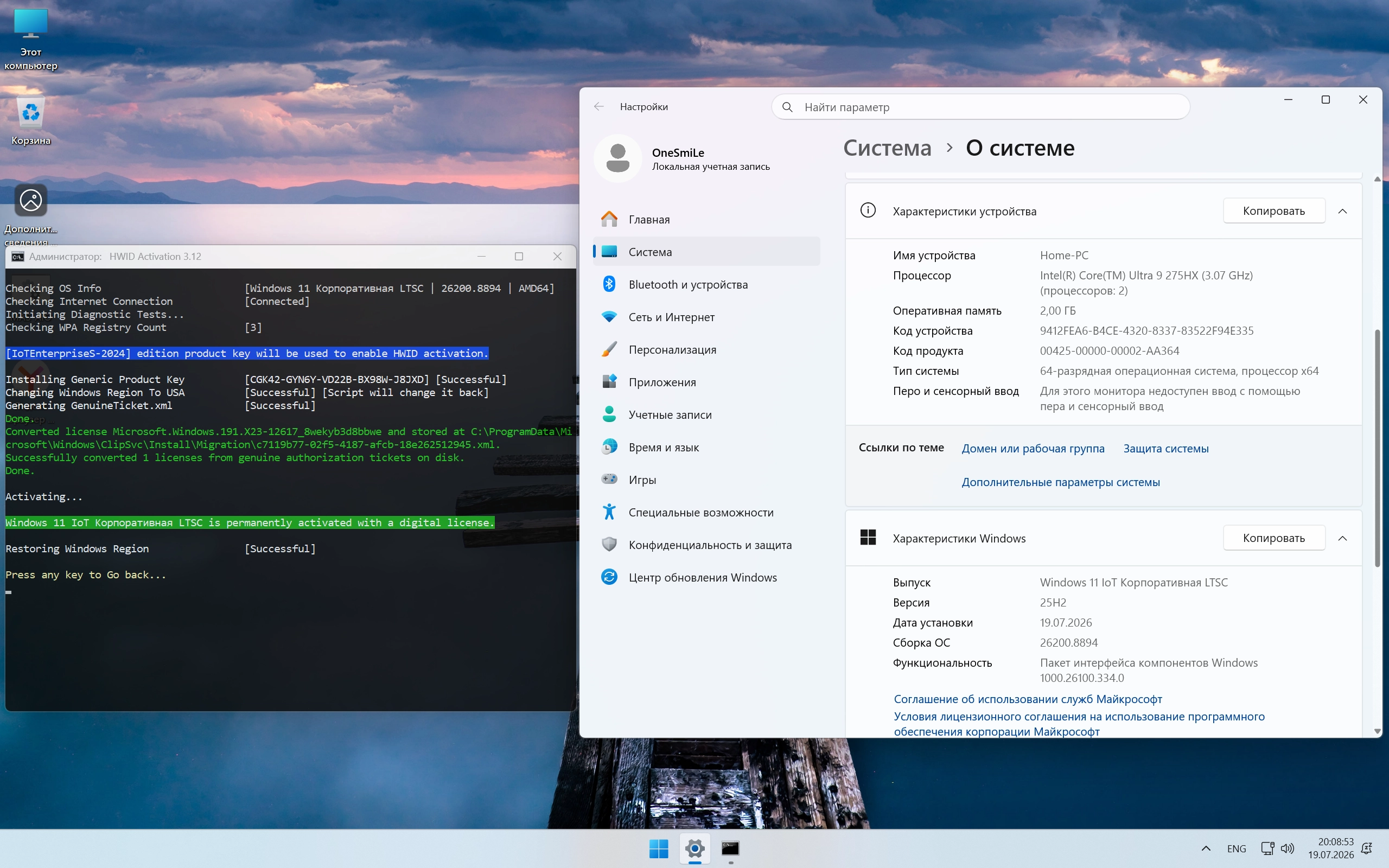The width and height of the screenshot is (1389, 868).
Task: Go to Конфиденциальность и защита page
Action: pyautogui.click(x=706, y=545)
